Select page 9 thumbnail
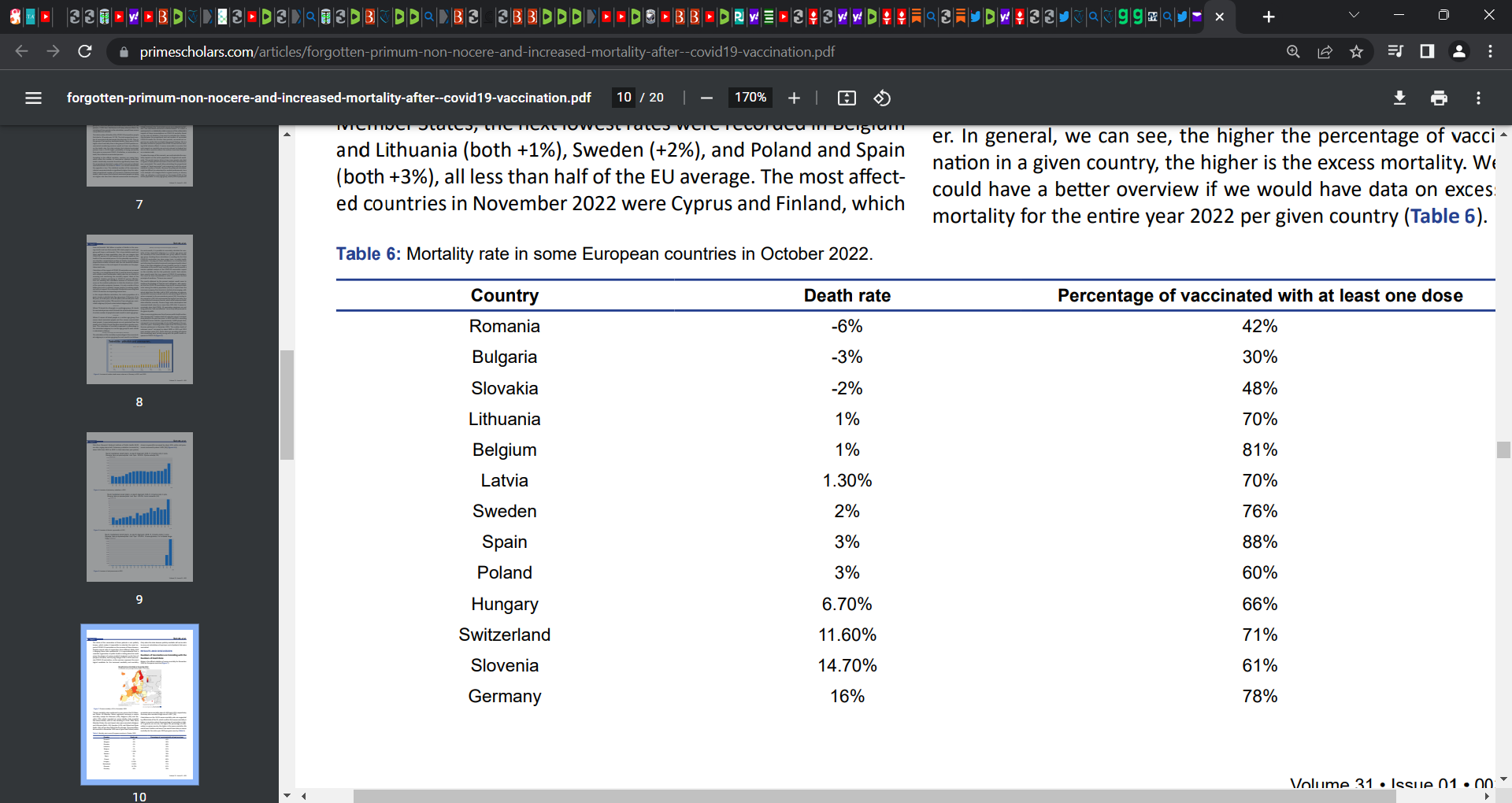The height and width of the screenshot is (803, 1512). tap(139, 507)
